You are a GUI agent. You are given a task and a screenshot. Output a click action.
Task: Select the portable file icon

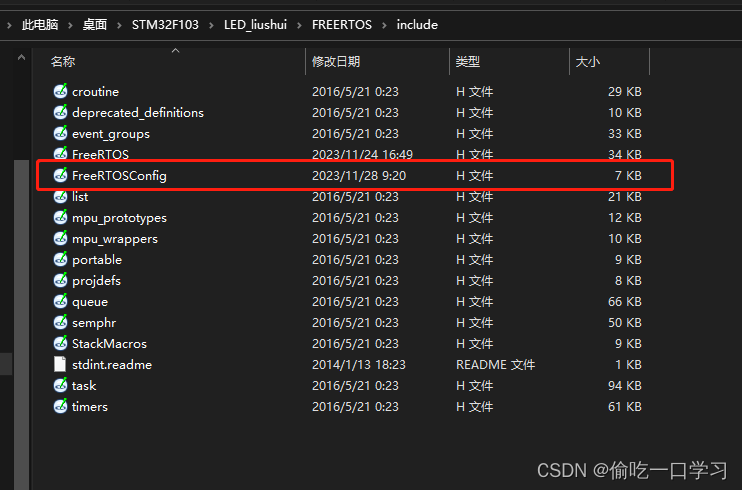click(60, 259)
